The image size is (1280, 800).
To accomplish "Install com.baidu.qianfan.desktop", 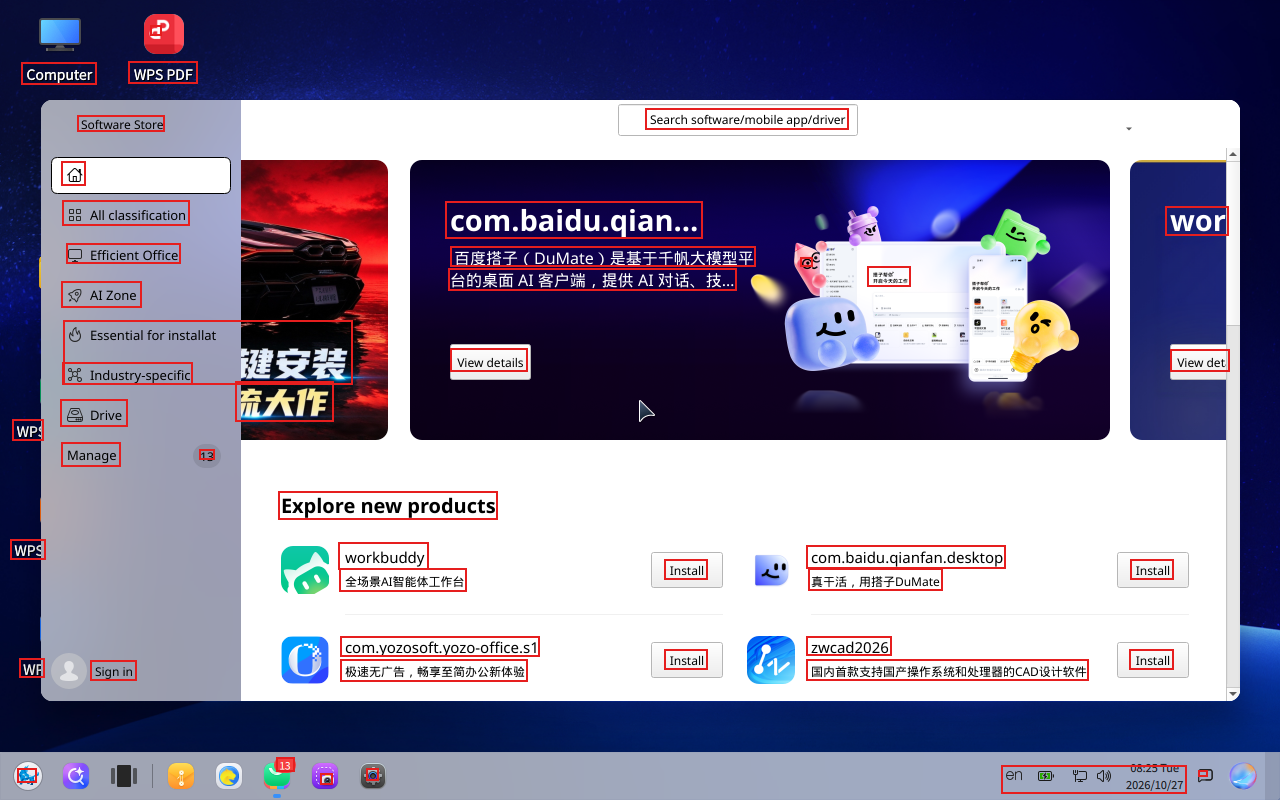I will pos(1153,570).
